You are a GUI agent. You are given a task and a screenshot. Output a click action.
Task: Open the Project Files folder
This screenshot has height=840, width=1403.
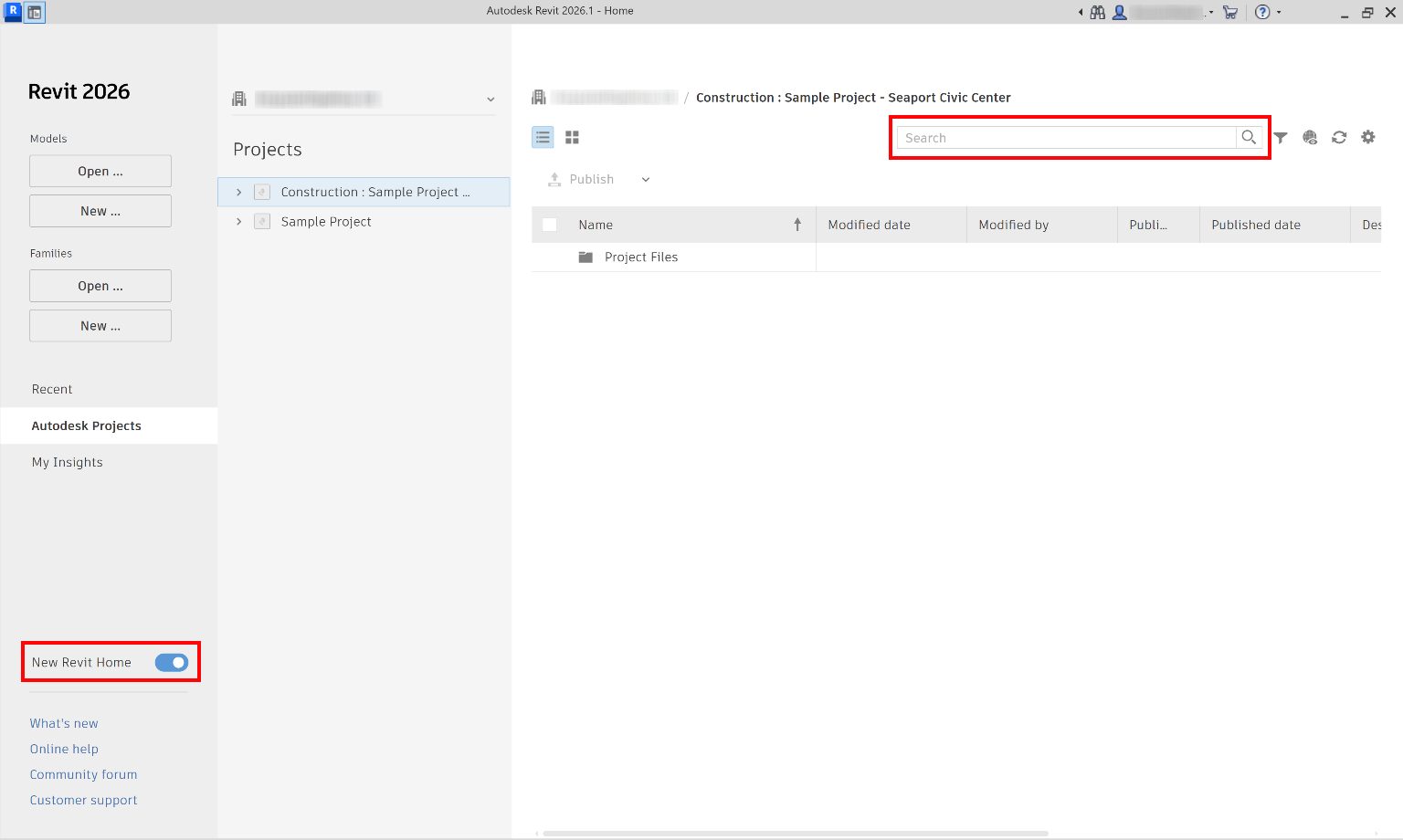641,257
